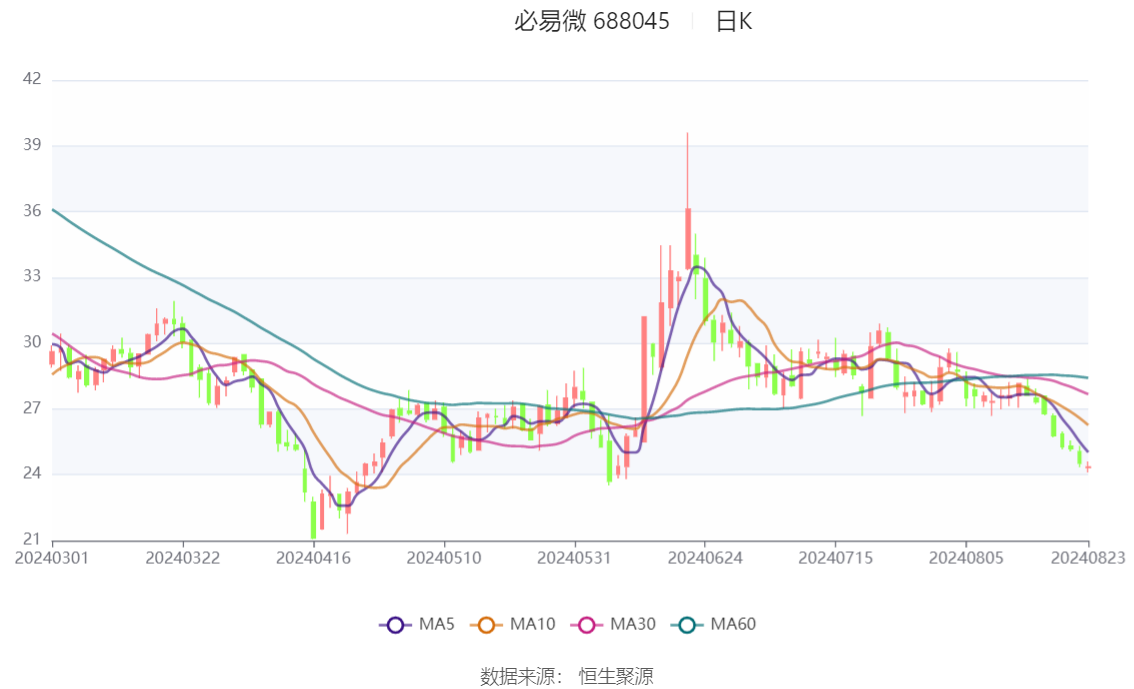Click the 数据来源: 恒生聚源 caption
This screenshot has width=1134, height=689.
pos(567,677)
